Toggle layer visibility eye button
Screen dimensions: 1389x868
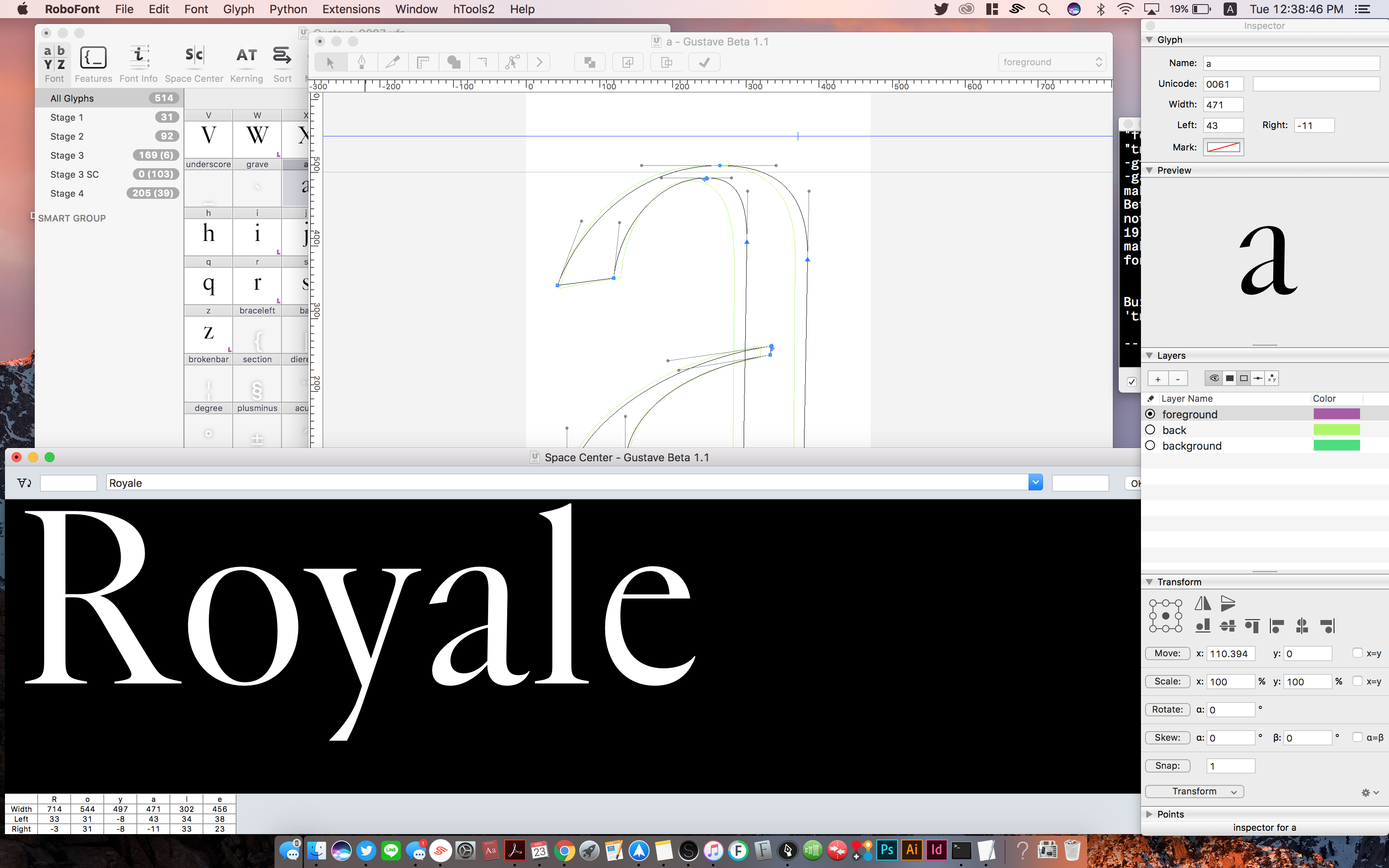click(x=1214, y=378)
